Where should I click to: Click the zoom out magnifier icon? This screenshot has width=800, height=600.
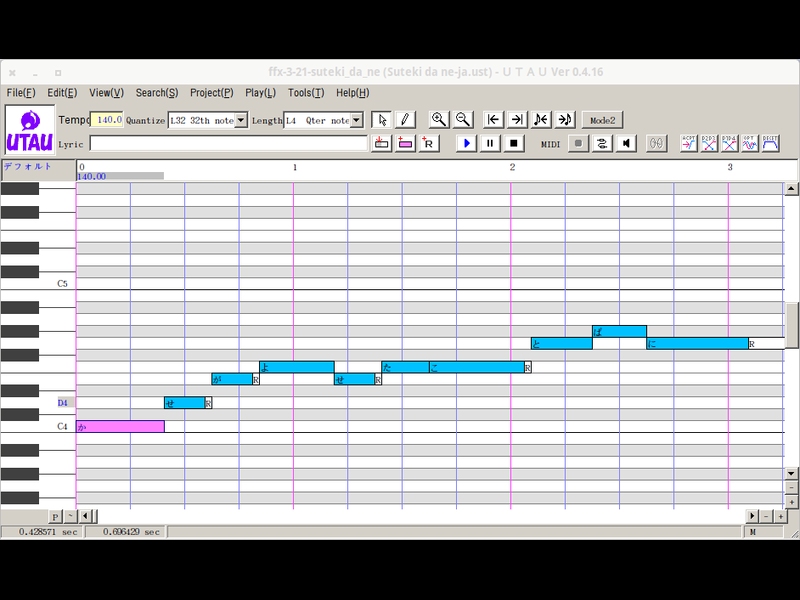coord(463,120)
